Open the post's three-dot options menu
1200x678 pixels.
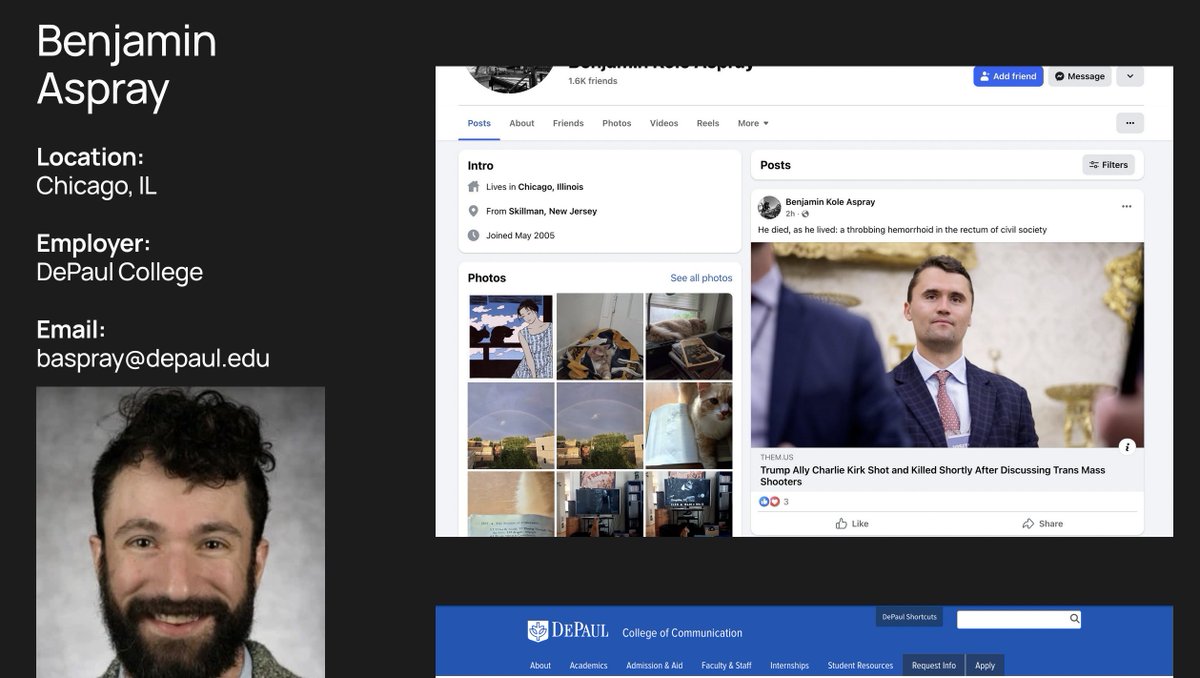coord(1127,207)
